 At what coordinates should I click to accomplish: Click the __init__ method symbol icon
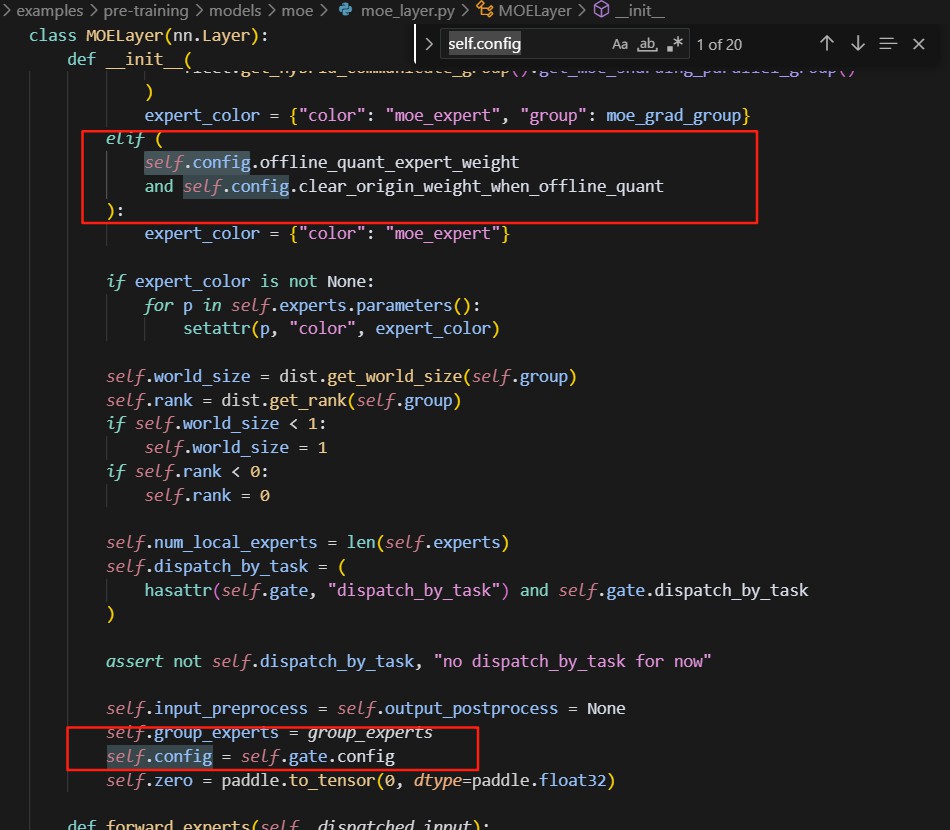pyautogui.click(x=602, y=10)
